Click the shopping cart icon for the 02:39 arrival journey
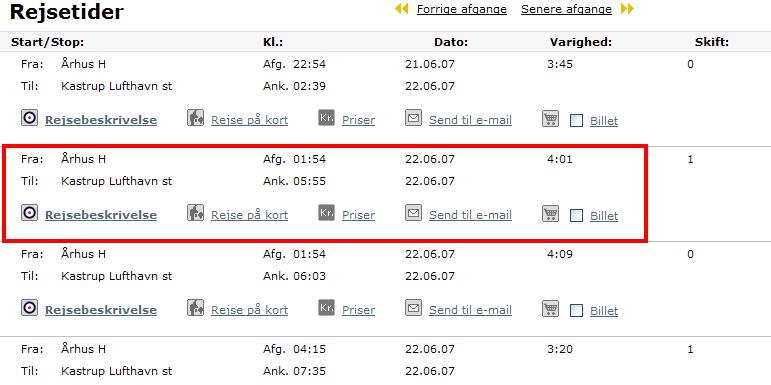Image resolution: width=771 pixels, height=385 pixels. tap(551, 118)
